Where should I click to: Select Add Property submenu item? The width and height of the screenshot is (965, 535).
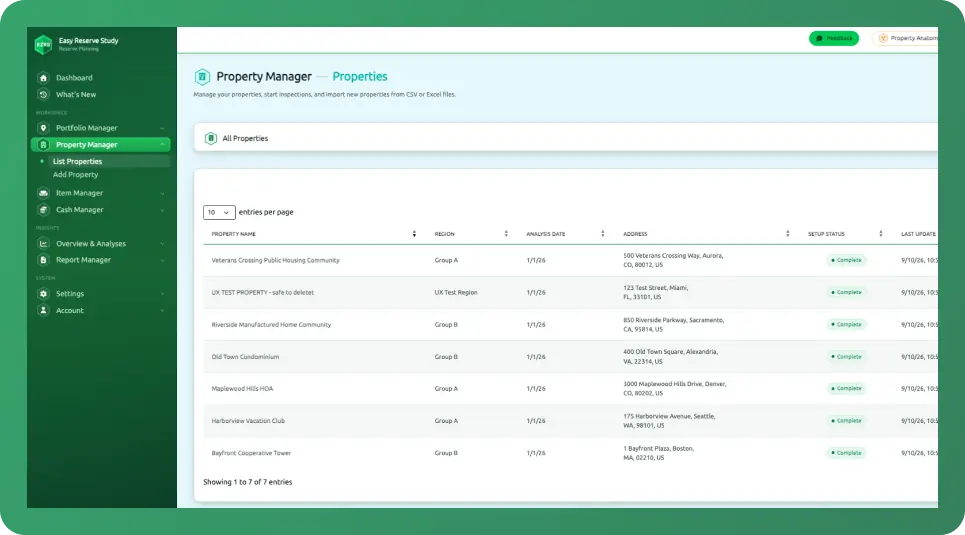click(76, 175)
